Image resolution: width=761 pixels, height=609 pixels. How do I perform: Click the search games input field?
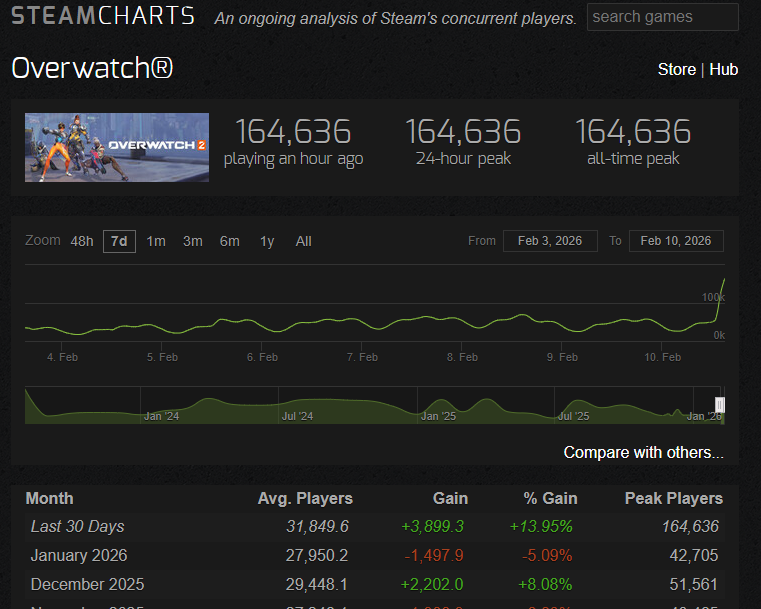[662, 17]
